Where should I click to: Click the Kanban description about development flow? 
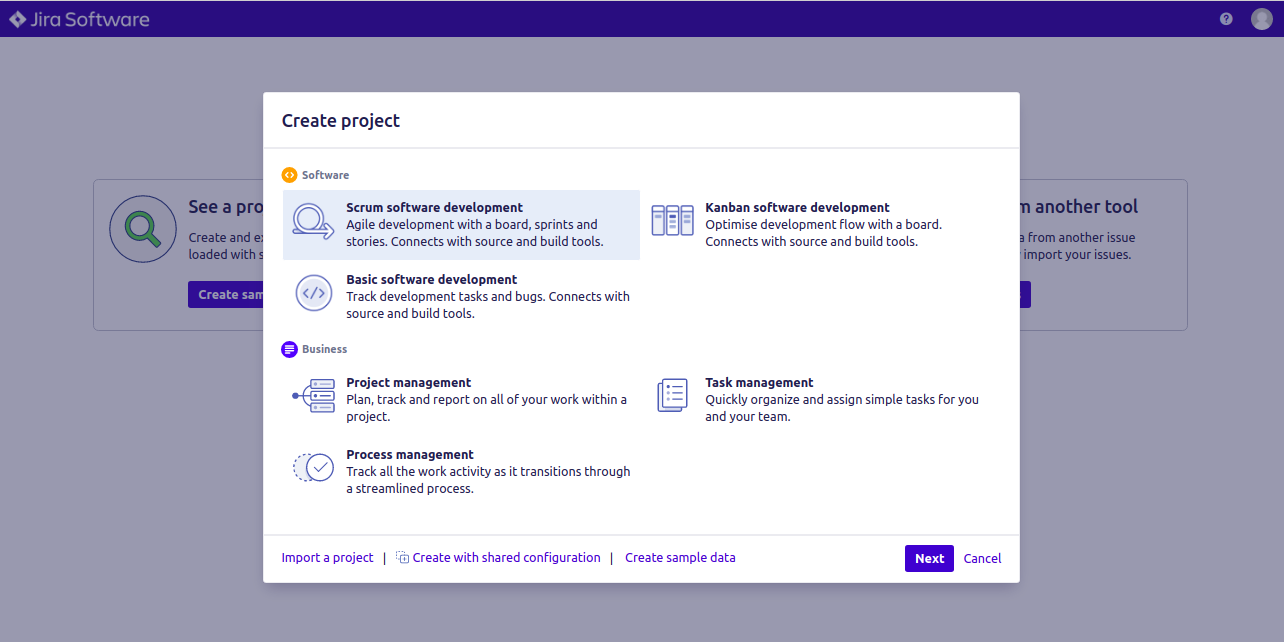coord(824,233)
